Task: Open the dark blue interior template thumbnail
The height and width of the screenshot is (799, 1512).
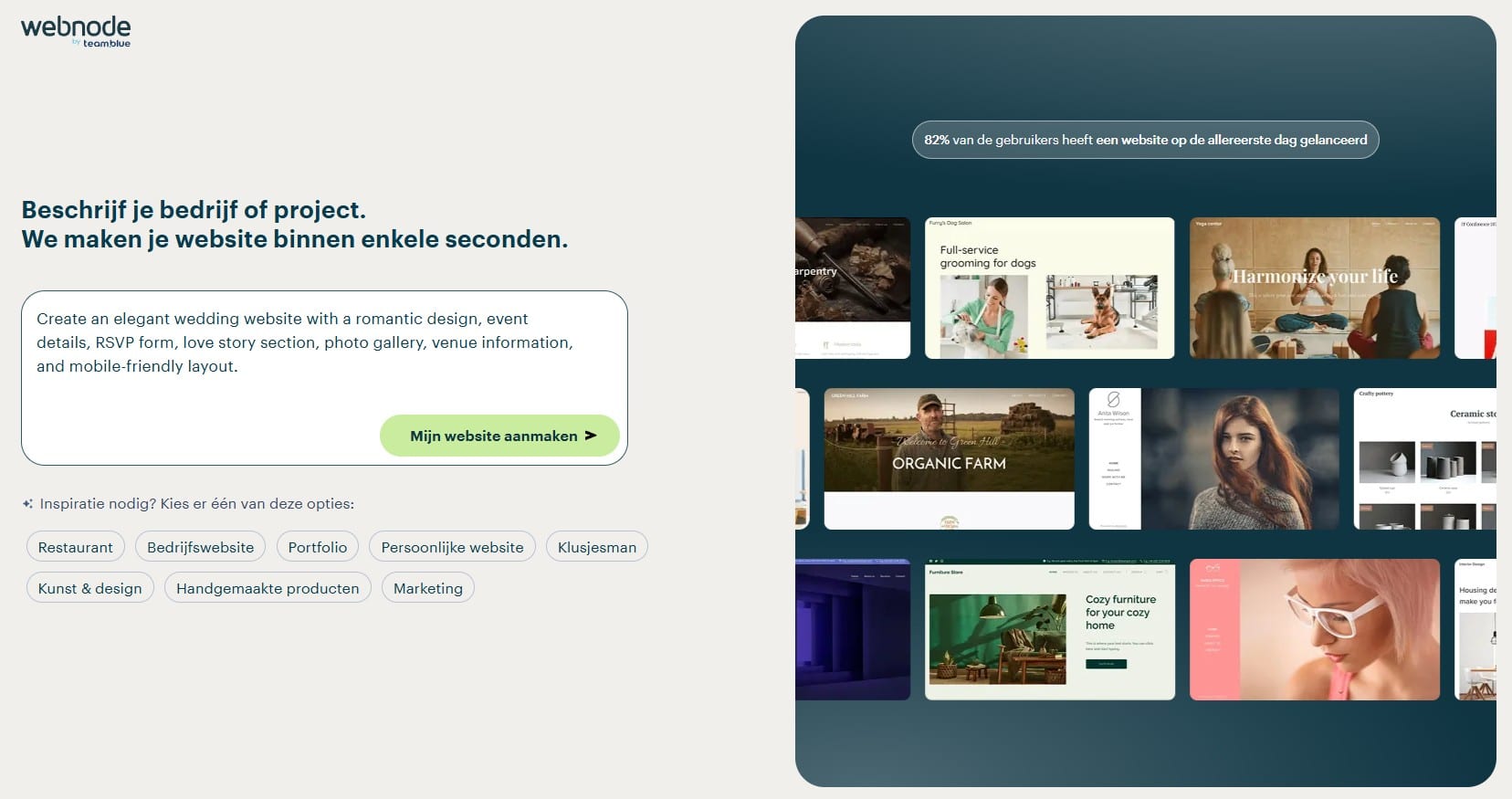Action: tap(853, 629)
